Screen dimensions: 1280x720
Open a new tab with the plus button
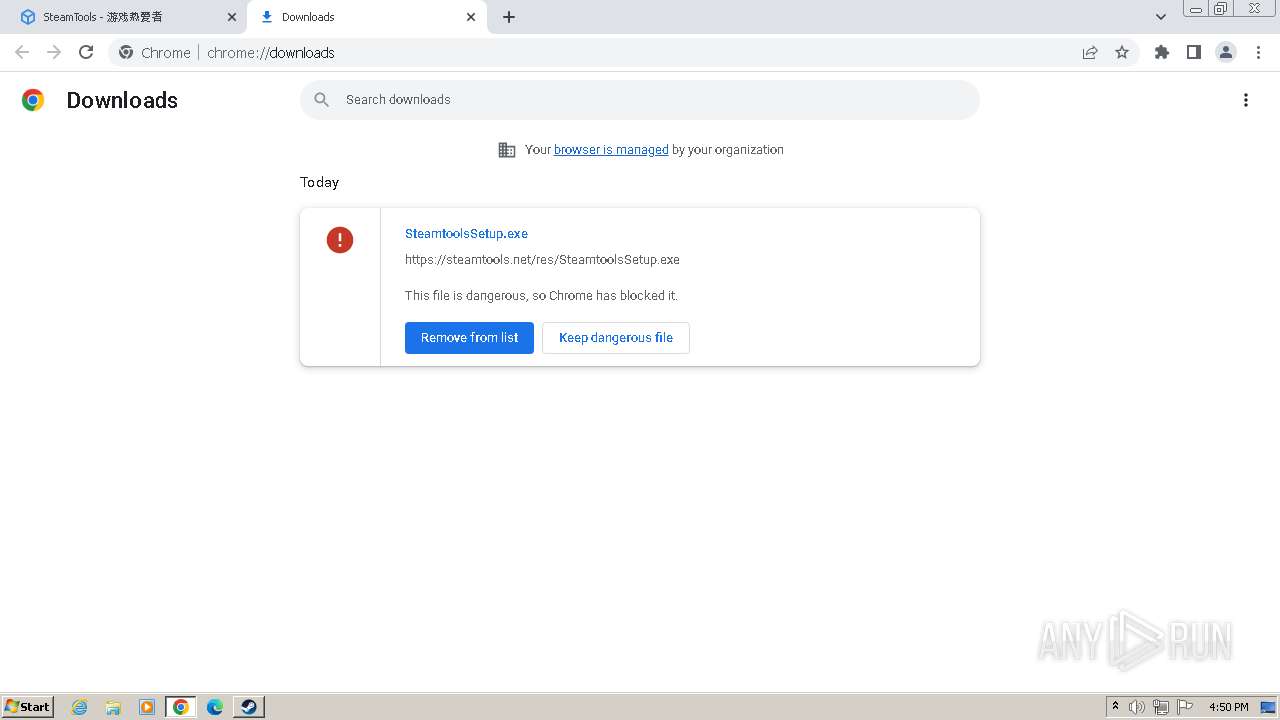[x=509, y=17]
